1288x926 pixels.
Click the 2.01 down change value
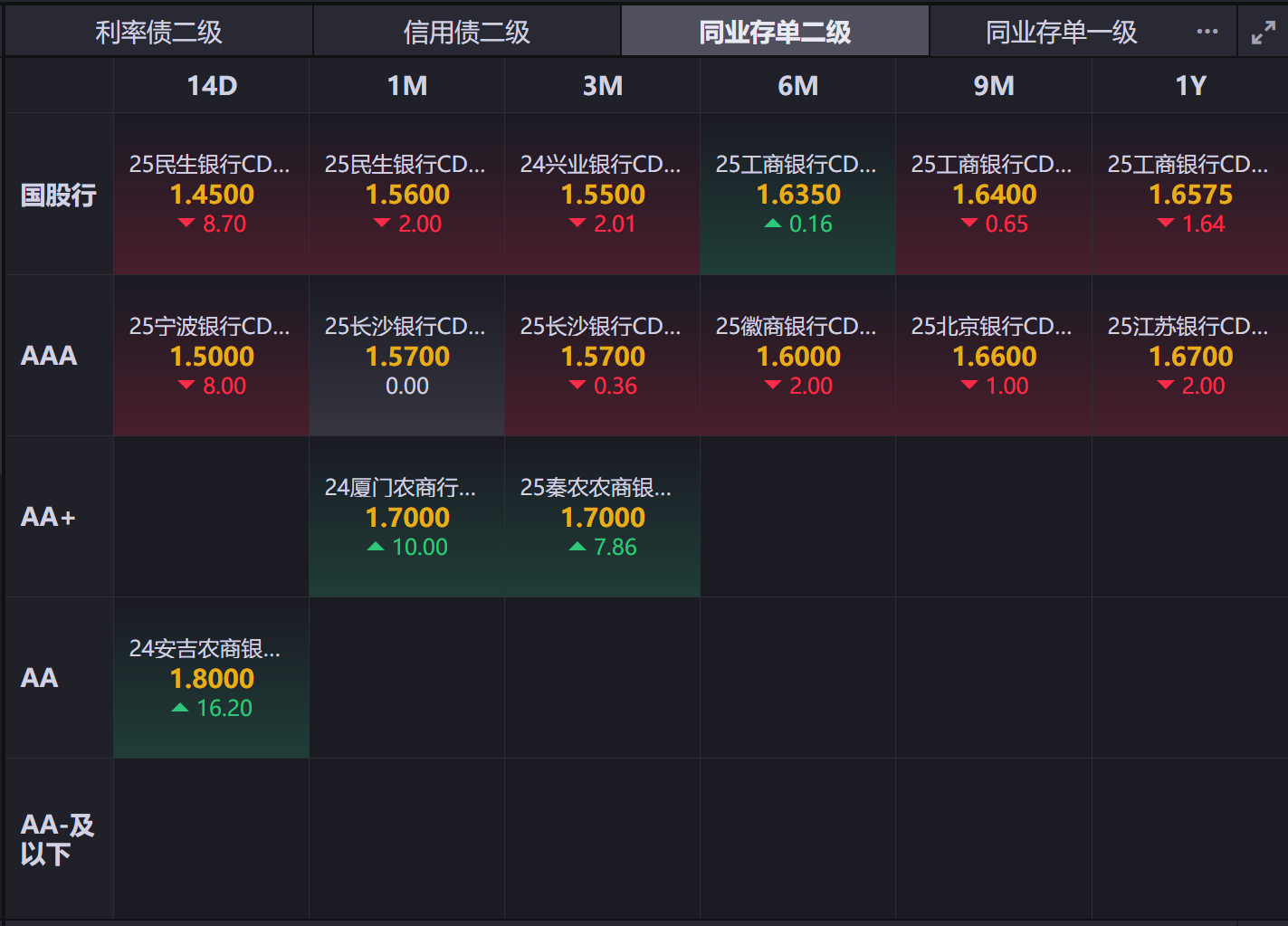pyautogui.click(x=603, y=224)
